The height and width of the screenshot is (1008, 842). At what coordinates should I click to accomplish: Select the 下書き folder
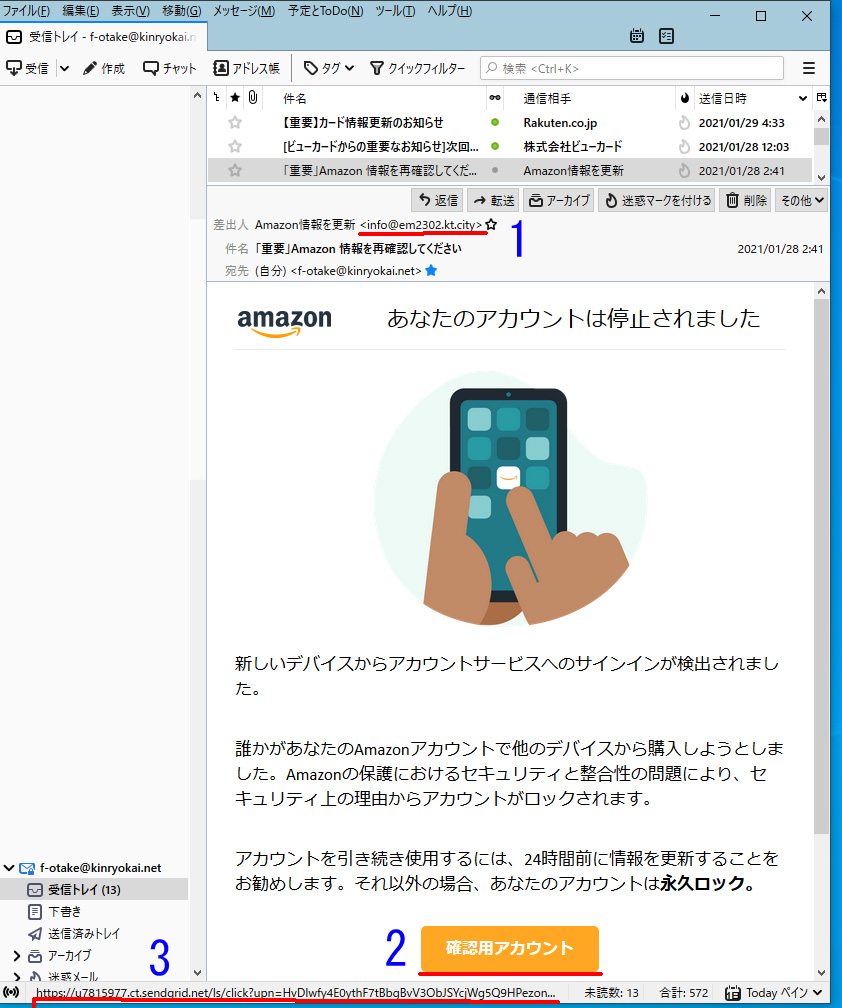(x=94, y=912)
